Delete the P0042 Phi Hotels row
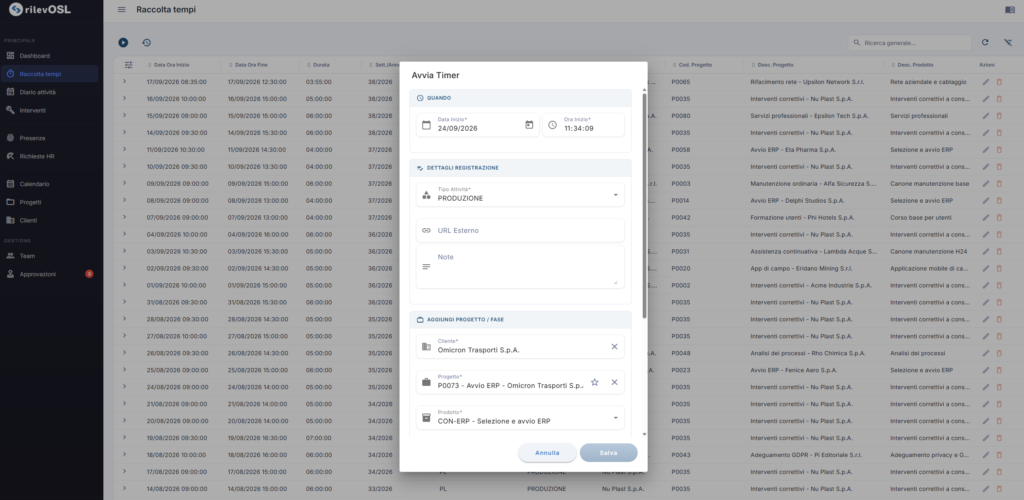 point(999,217)
